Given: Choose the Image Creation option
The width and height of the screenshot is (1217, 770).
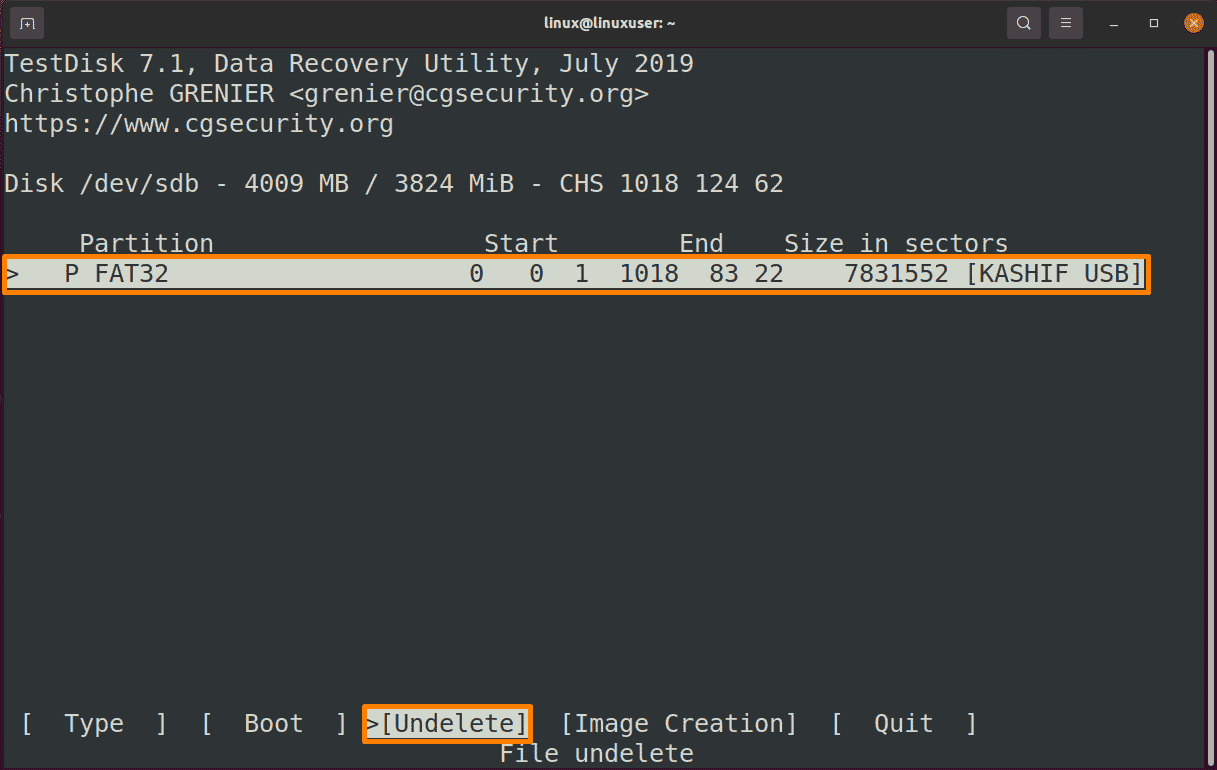Looking at the screenshot, I should 679,723.
